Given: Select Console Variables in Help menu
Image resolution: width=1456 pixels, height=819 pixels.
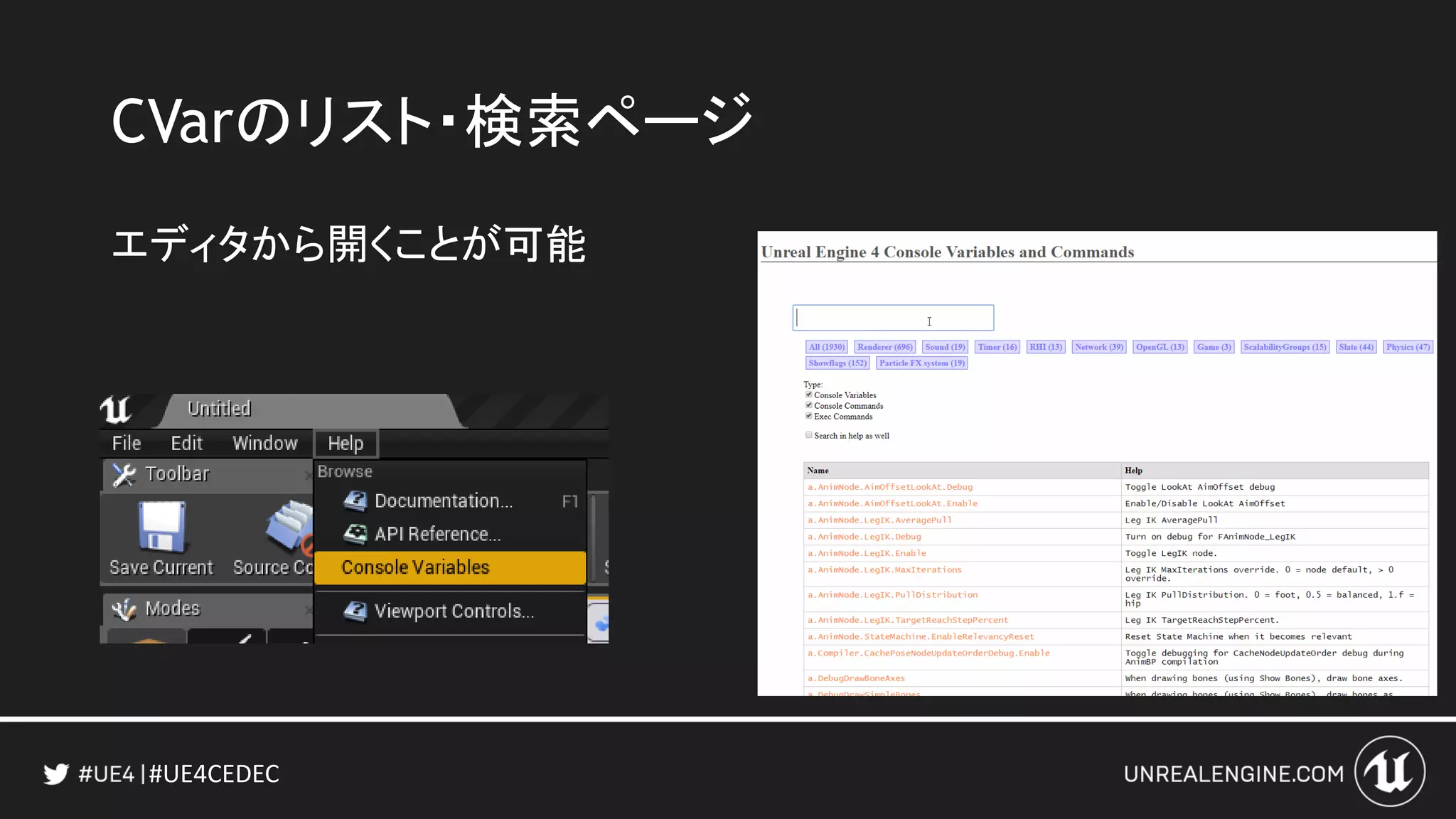Looking at the screenshot, I should [450, 567].
